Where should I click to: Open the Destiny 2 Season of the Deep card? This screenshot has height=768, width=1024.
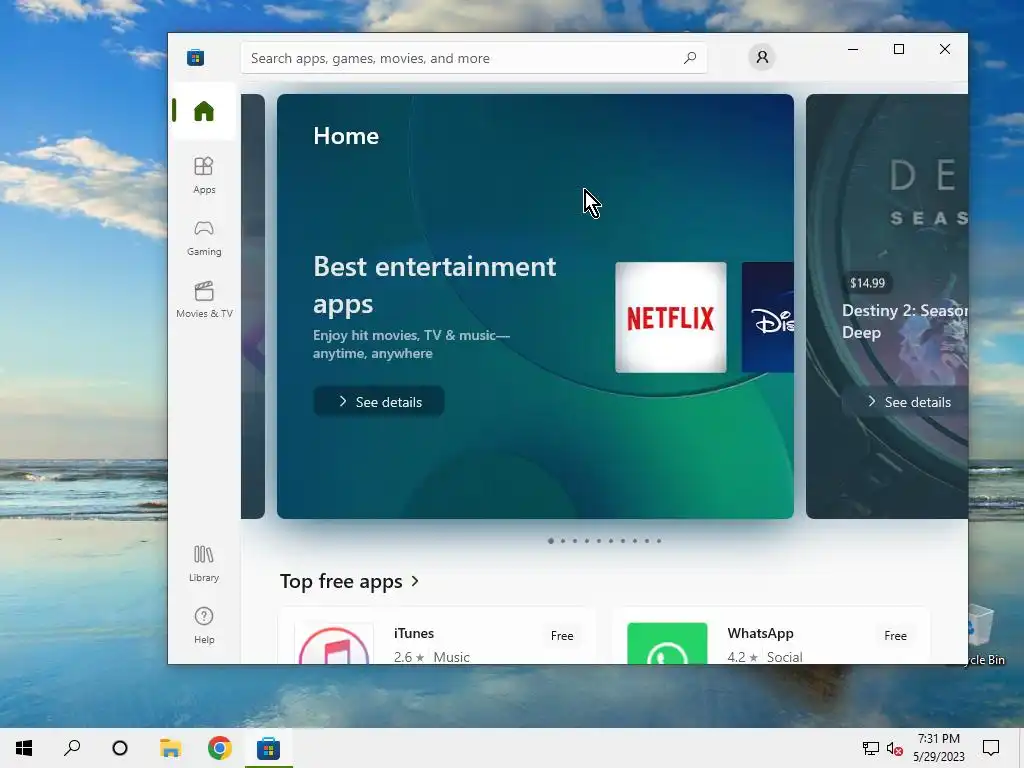click(887, 306)
